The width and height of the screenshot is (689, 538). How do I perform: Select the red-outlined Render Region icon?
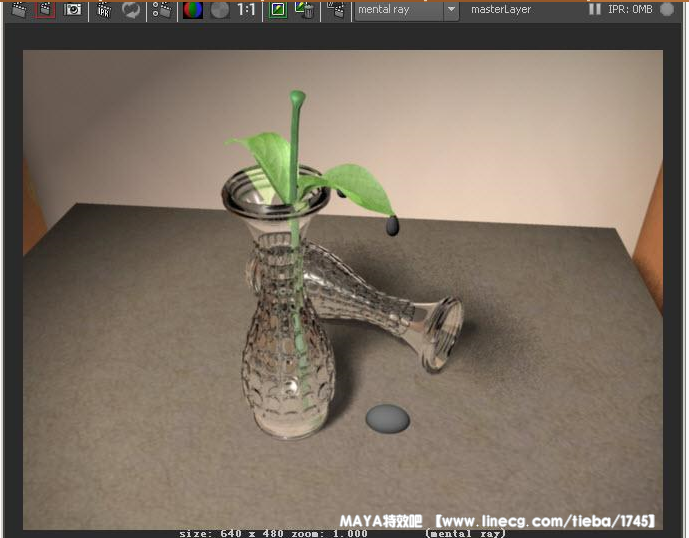pyautogui.click(x=45, y=10)
